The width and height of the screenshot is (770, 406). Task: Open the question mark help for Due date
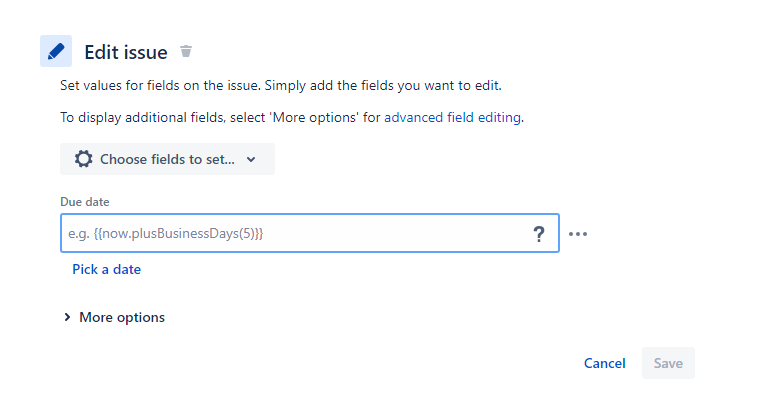(539, 234)
